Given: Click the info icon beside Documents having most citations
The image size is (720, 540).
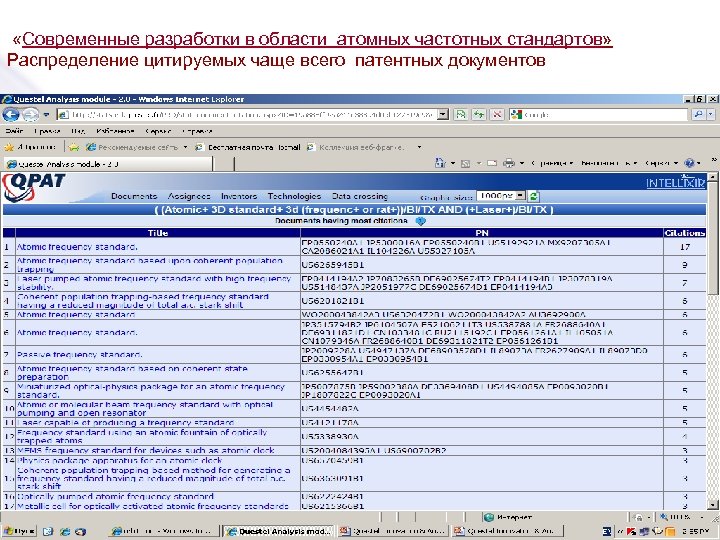Looking at the screenshot, I should [420, 221].
